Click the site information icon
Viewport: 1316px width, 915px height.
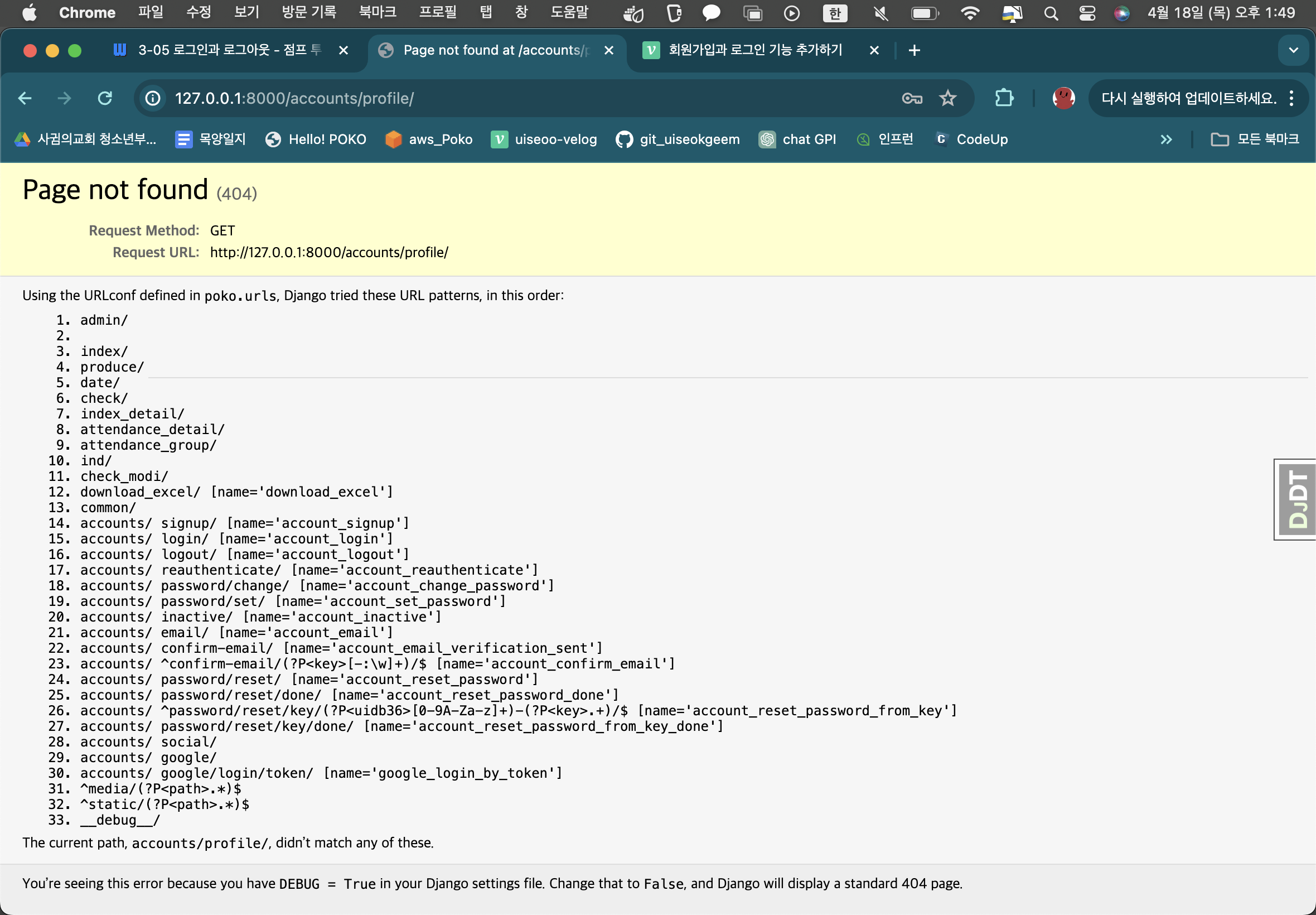point(153,98)
